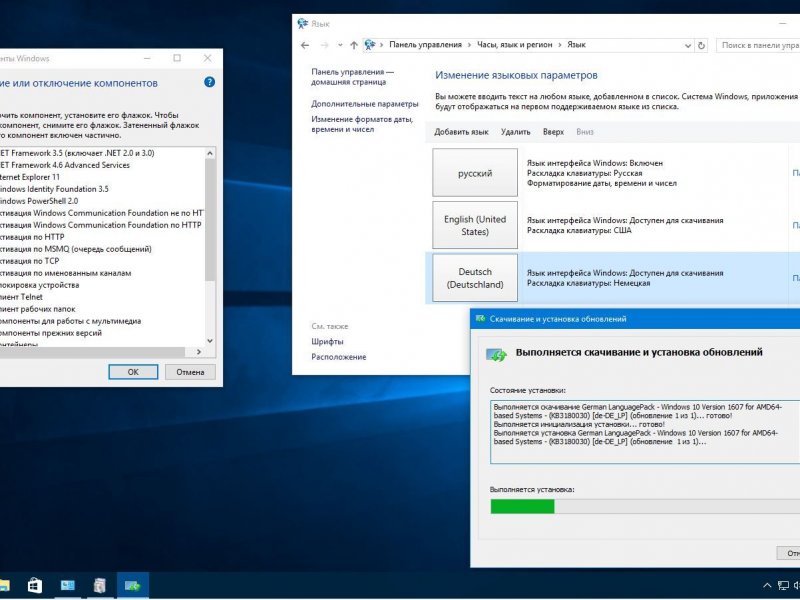
Task: Click Вверх to move language up
Action: click(553, 132)
